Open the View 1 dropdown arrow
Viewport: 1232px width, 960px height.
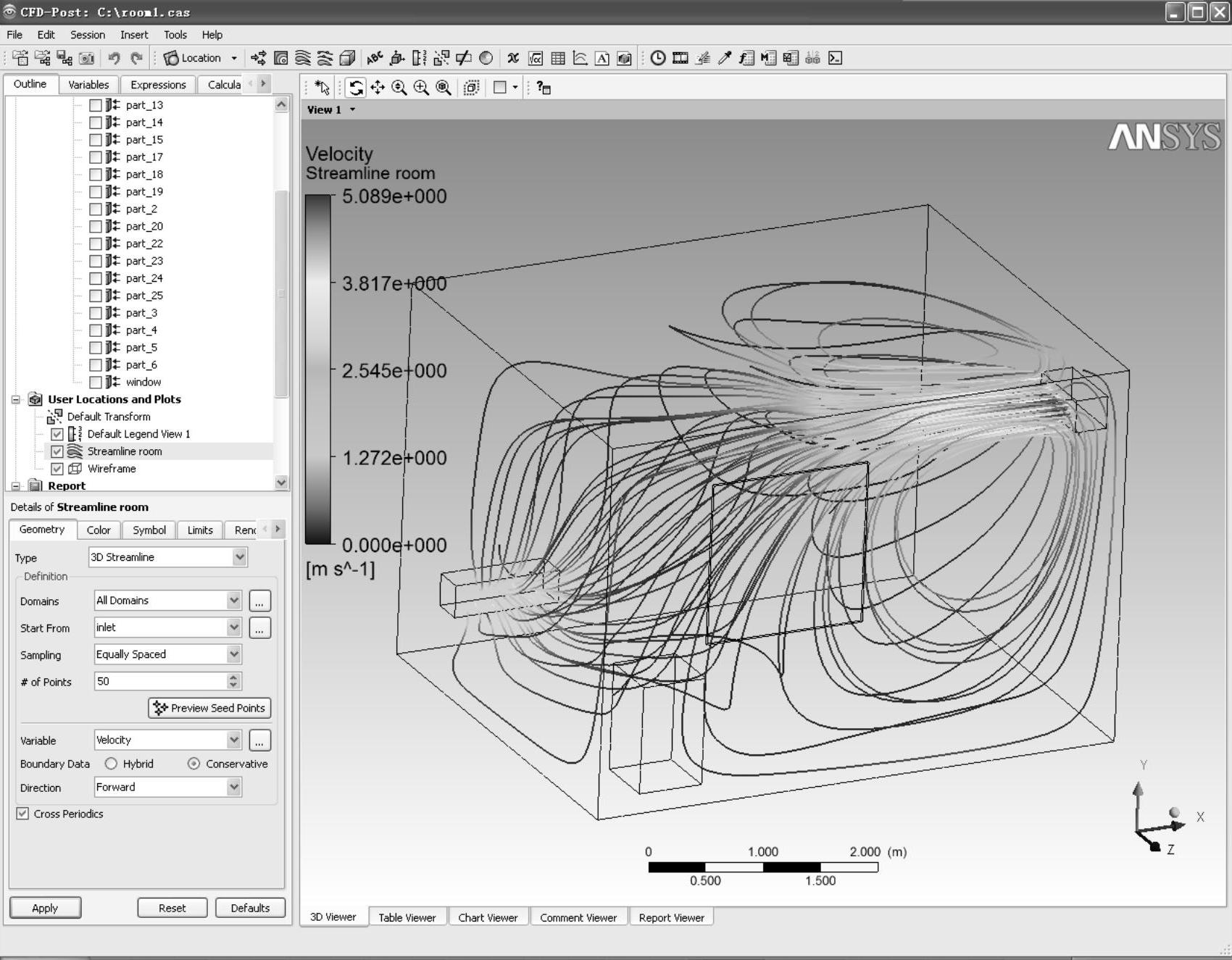[353, 109]
